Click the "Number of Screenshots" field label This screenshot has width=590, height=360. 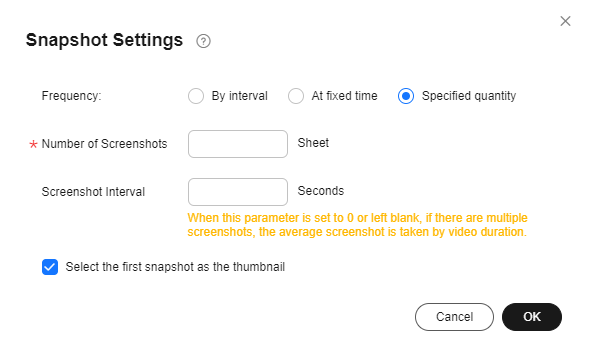(x=104, y=144)
